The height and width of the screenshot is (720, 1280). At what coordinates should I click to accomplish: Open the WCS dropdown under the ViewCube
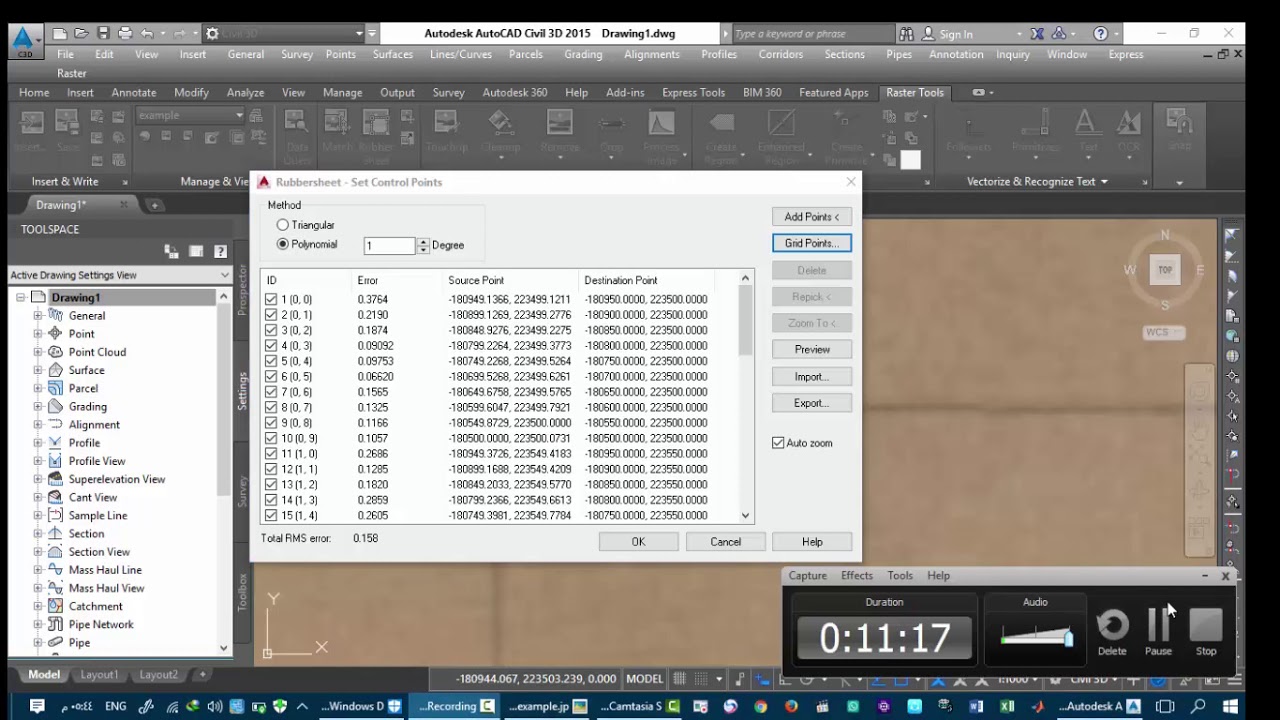pyautogui.click(x=1163, y=332)
